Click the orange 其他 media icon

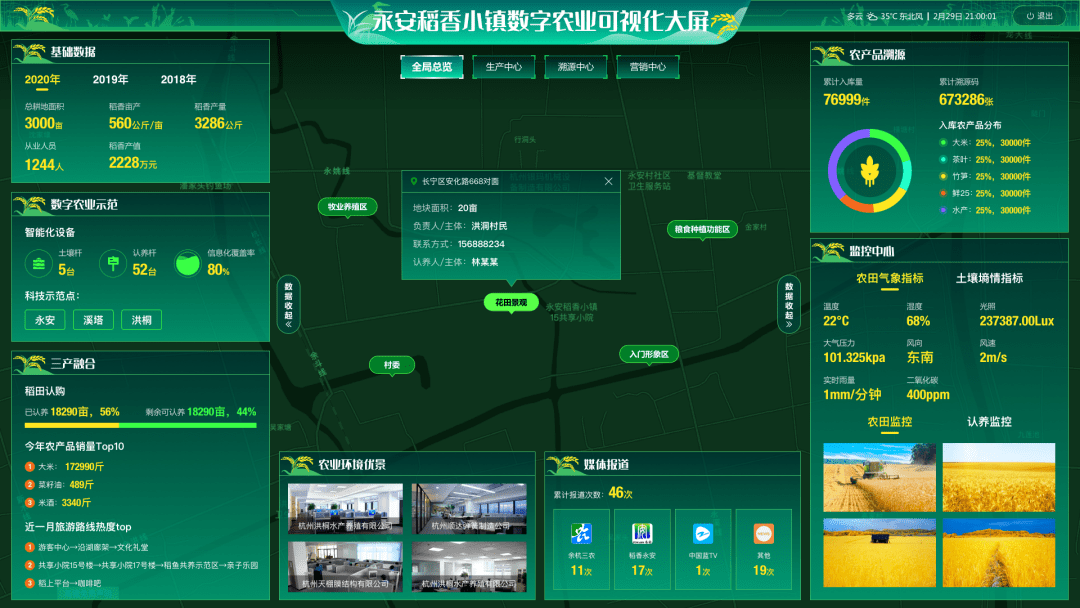(764, 534)
